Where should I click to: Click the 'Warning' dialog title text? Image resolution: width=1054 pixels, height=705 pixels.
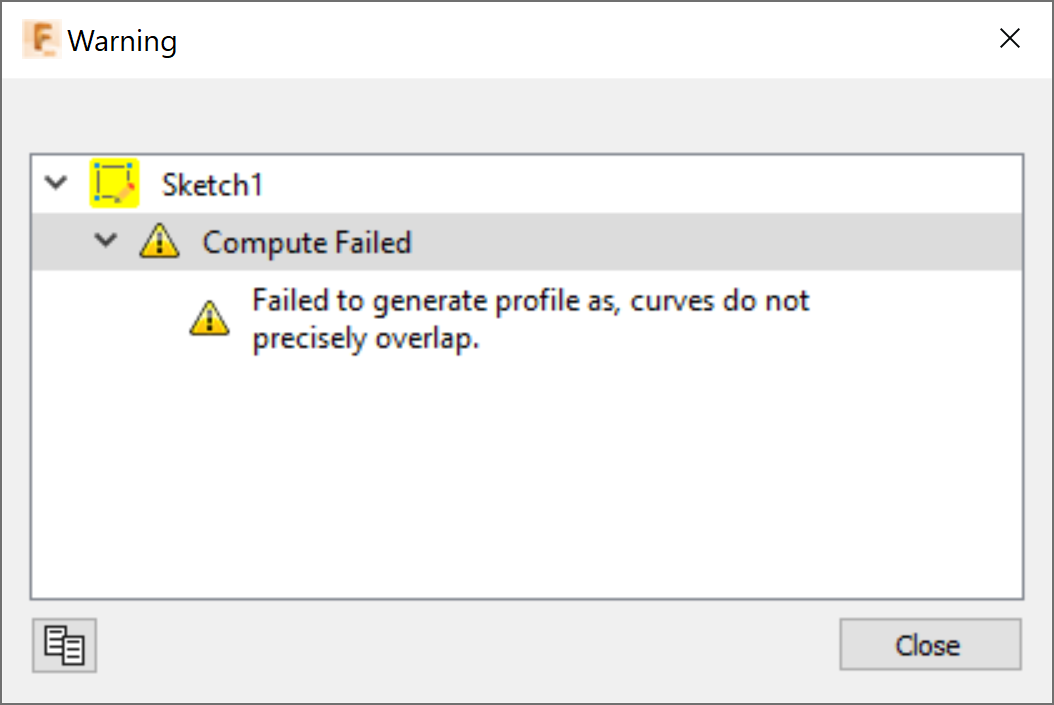[x=122, y=41]
